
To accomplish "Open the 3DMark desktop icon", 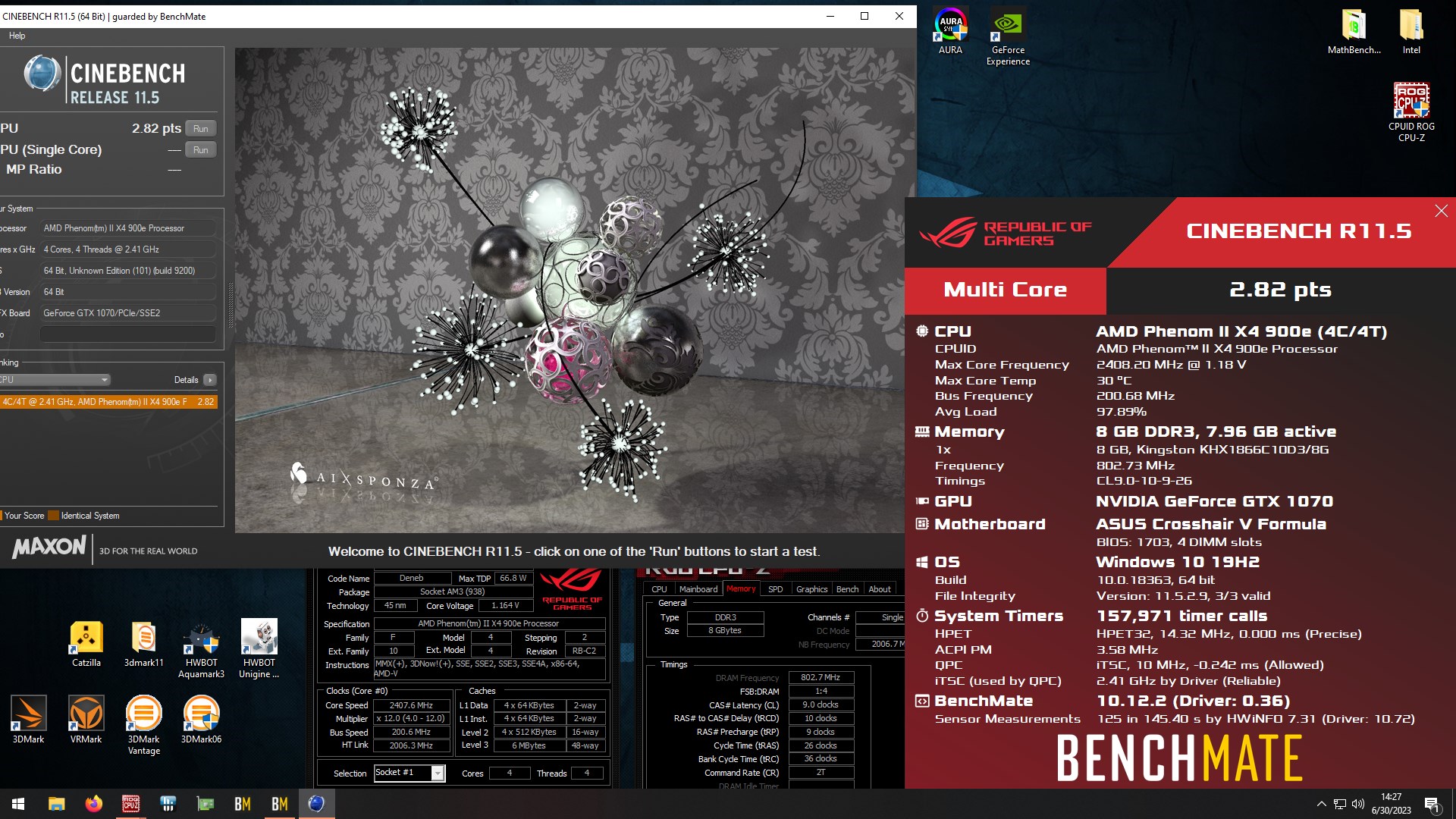I will coord(29,719).
